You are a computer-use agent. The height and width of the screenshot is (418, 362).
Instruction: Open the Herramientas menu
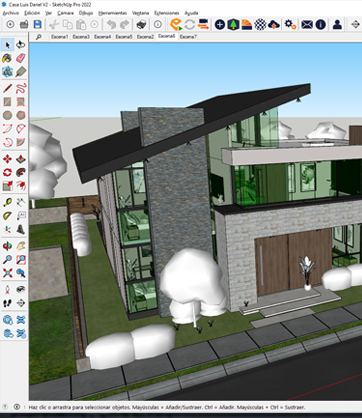click(113, 13)
